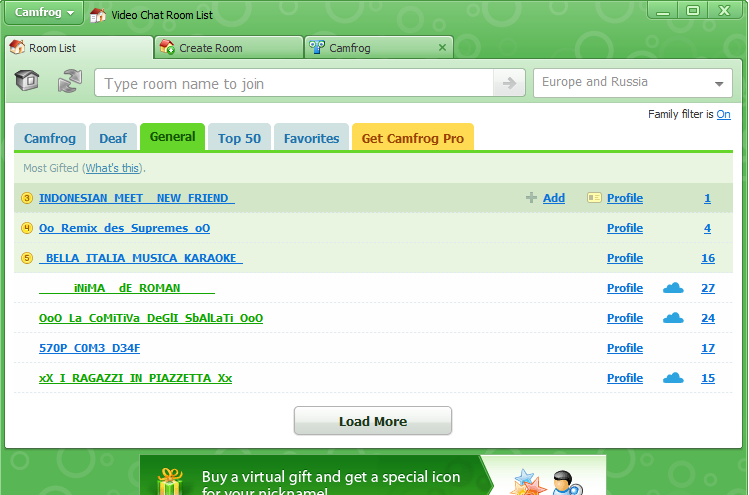Image resolution: width=749 pixels, height=495 pixels.
Task: Click the rank 3 gift badge icon
Action: coord(27,198)
